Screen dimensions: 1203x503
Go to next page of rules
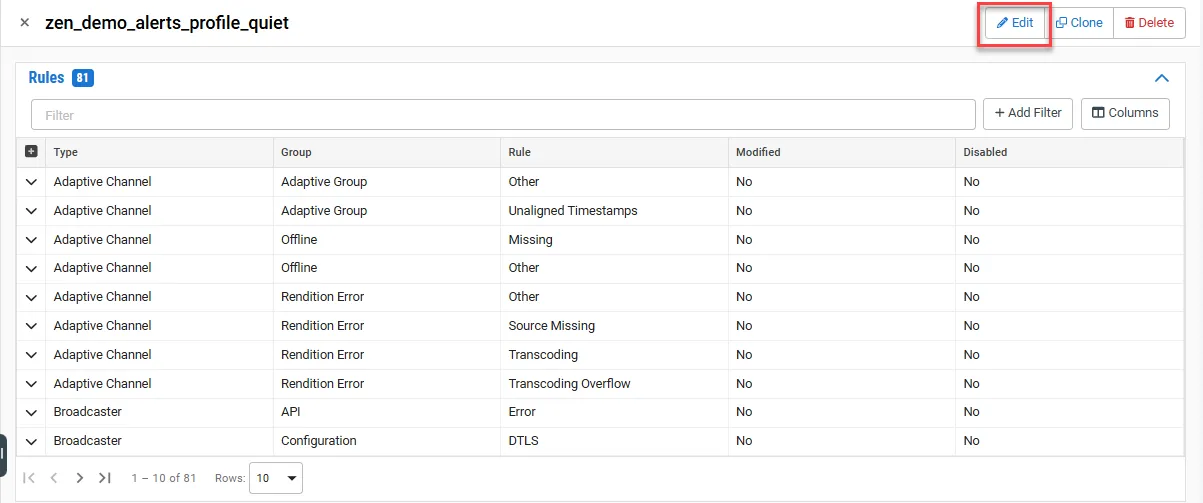point(79,478)
